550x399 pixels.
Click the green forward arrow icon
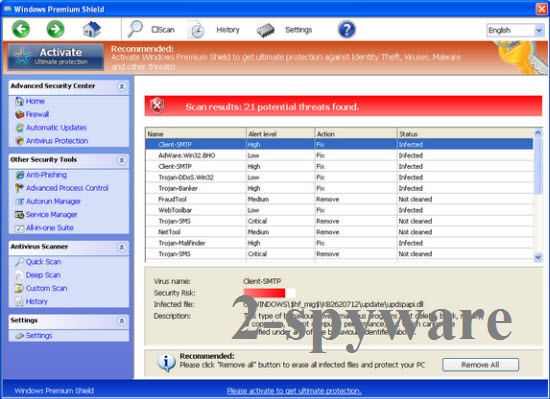(x=55, y=29)
